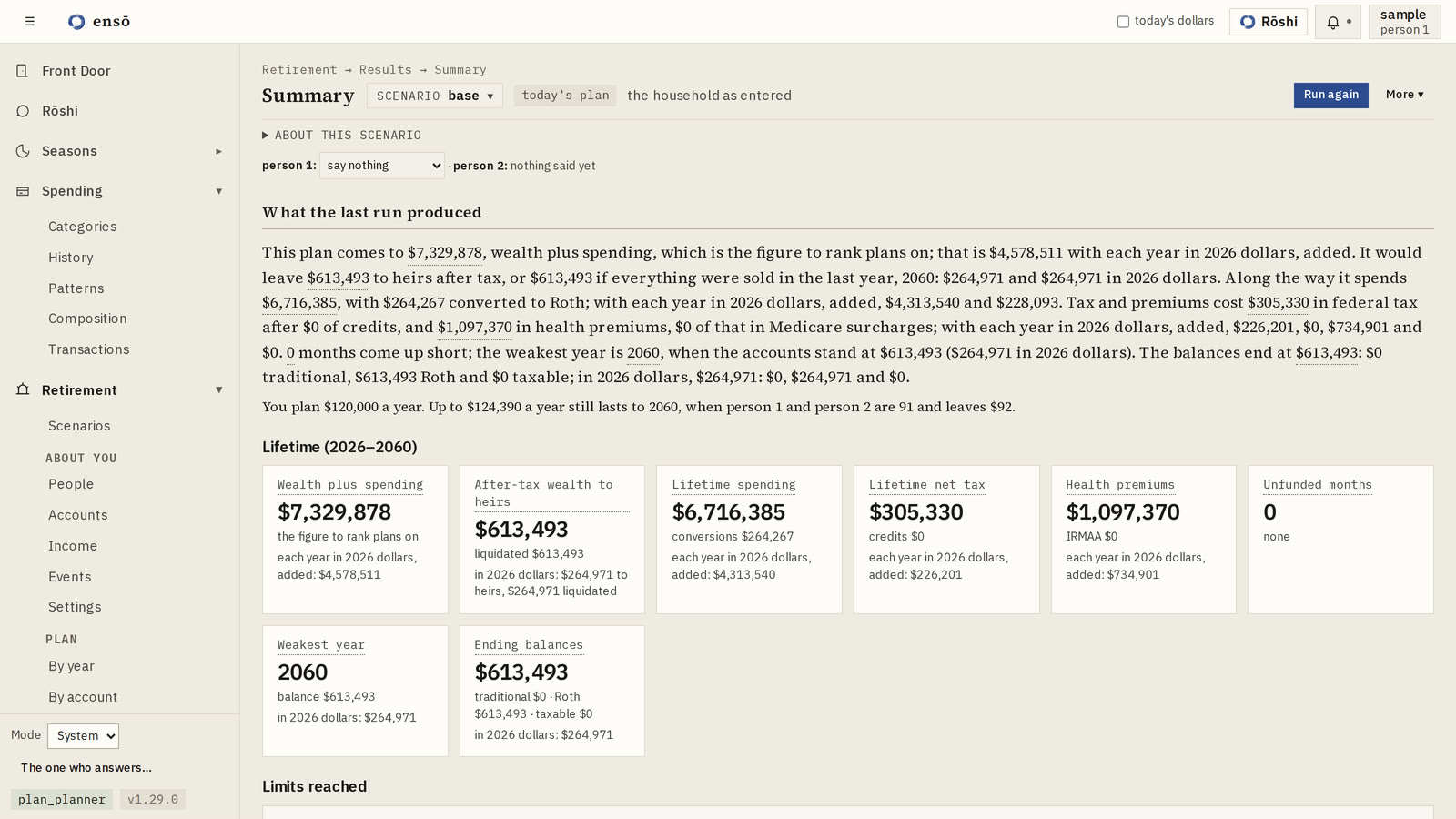This screenshot has width=1456, height=819.
Task: Open the hamburger menu icon
Action: pos(30,21)
